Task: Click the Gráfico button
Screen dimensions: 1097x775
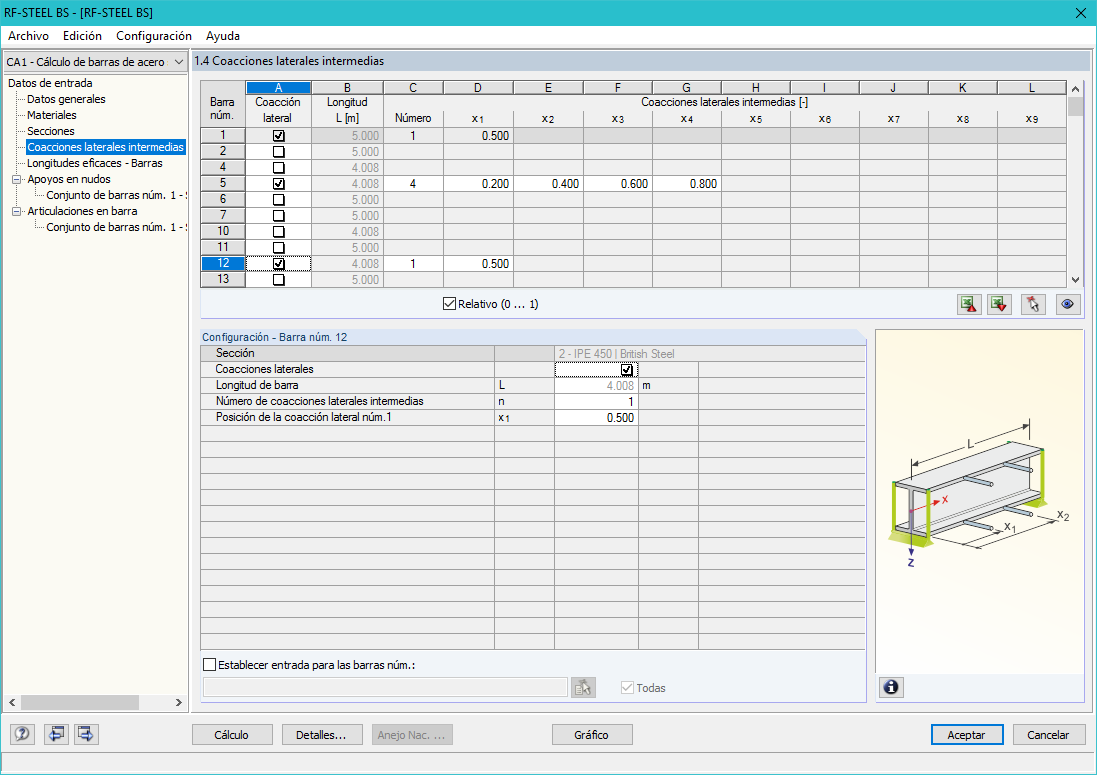Action: (x=592, y=734)
